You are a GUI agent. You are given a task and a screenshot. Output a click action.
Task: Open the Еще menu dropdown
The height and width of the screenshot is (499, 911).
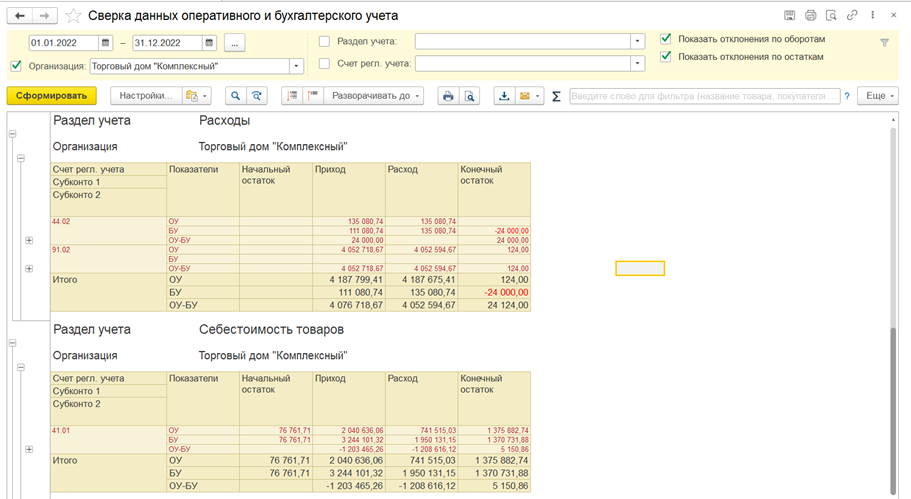click(x=878, y=96)
